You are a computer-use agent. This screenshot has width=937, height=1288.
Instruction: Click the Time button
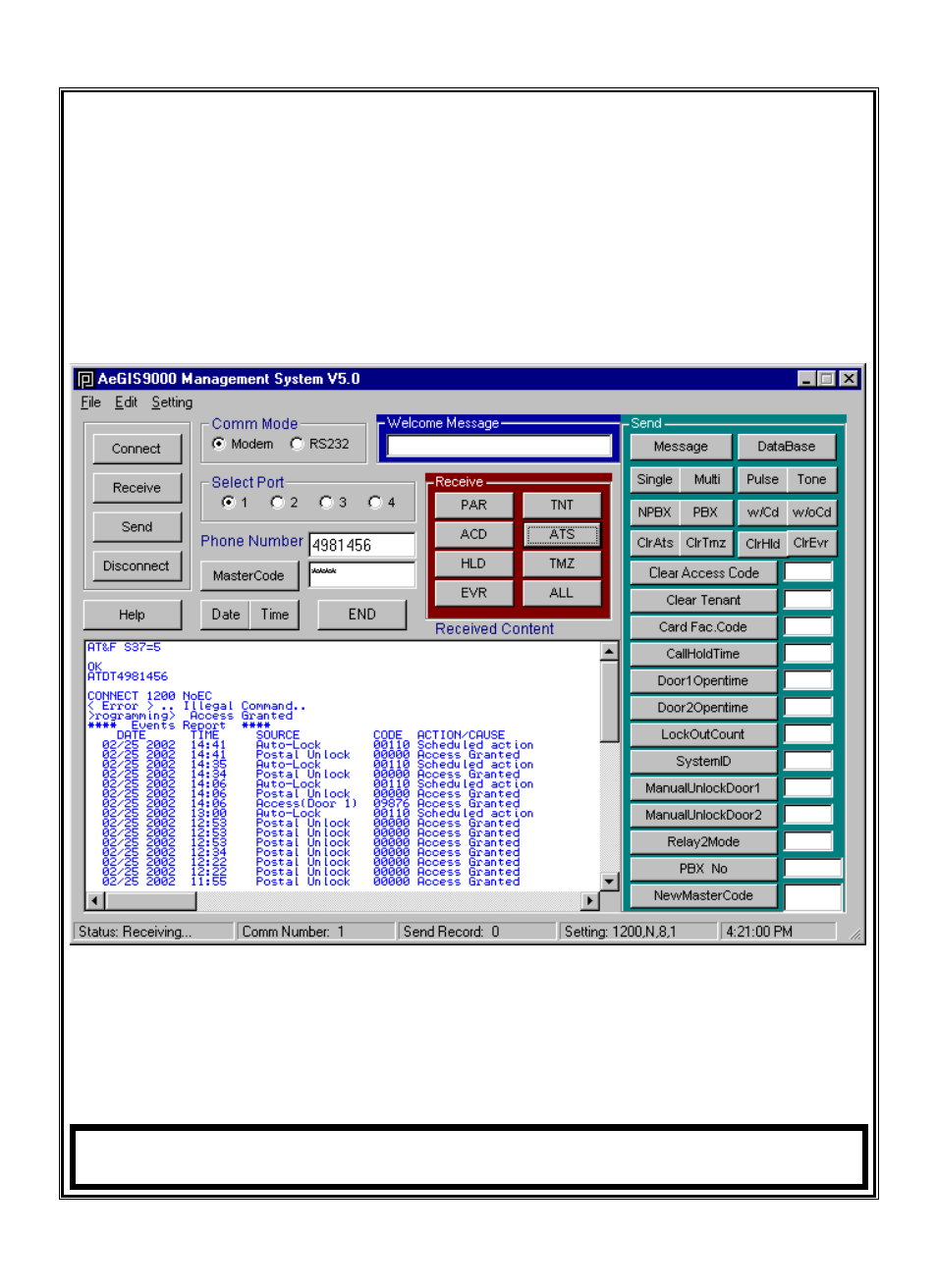(x=275, y=615)
